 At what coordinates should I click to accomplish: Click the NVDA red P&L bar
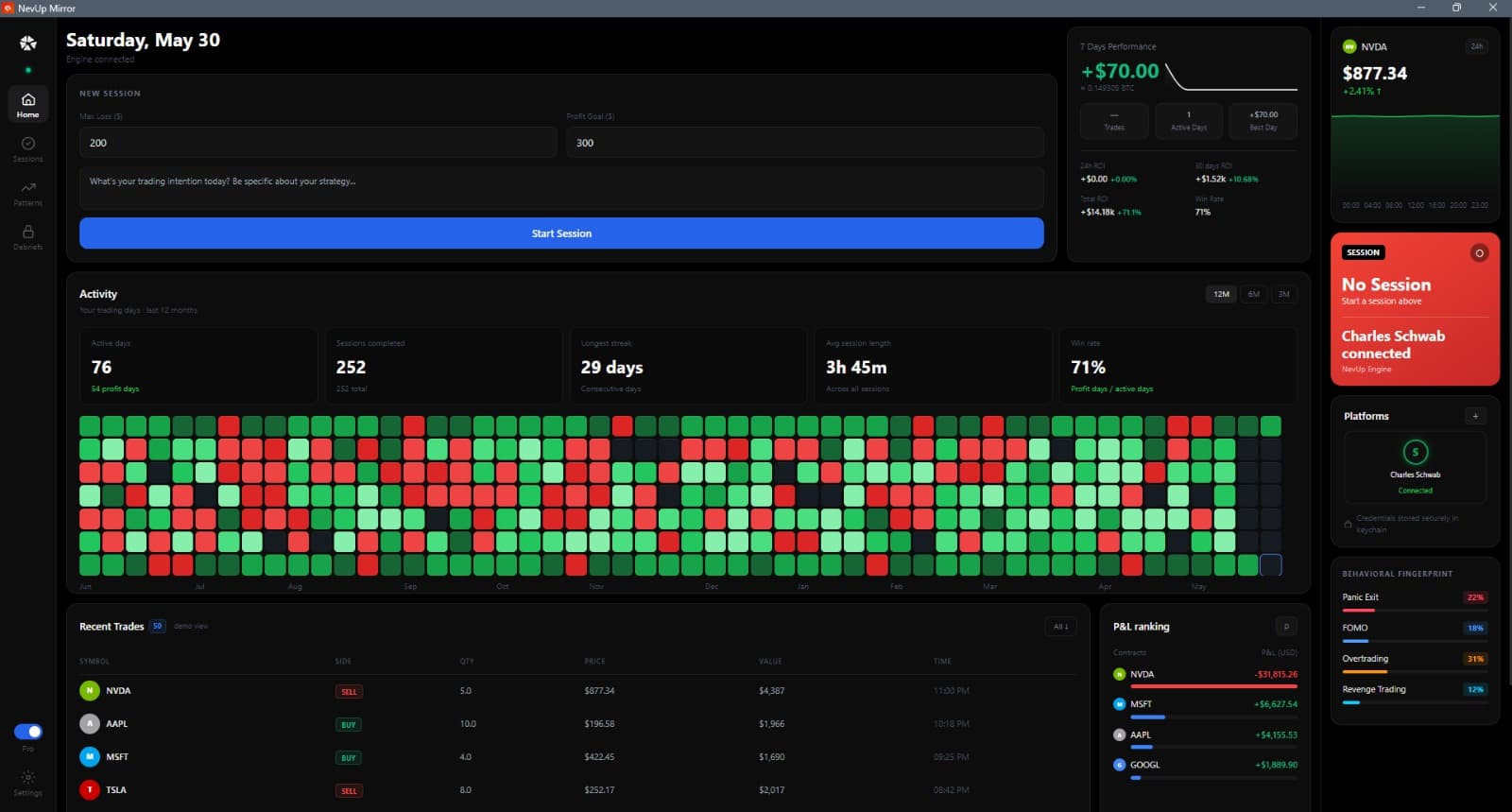pyautogui.click(x=1214, y=686)
